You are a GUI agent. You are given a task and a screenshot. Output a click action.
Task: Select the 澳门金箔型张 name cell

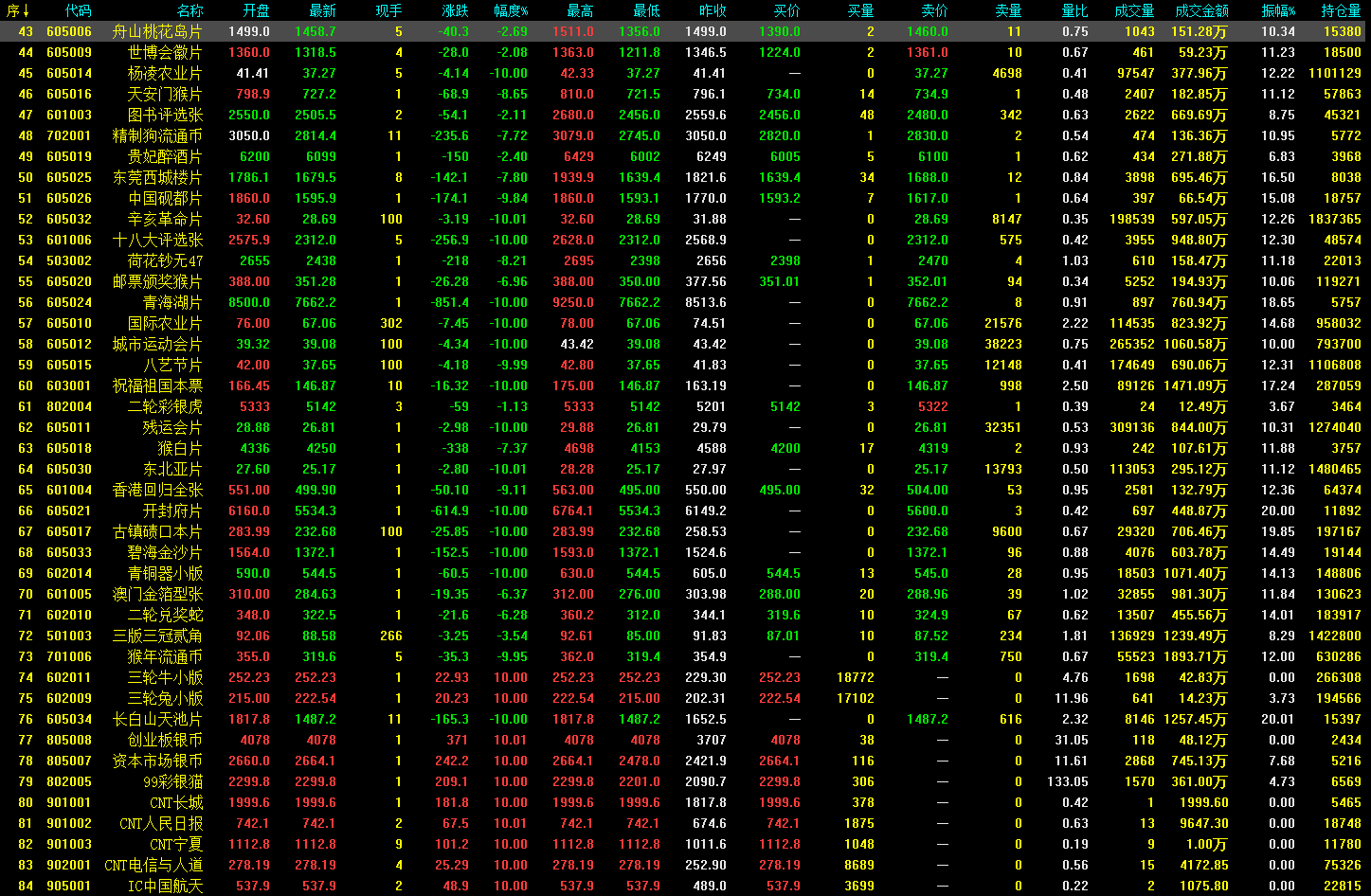tap(156, 594)
